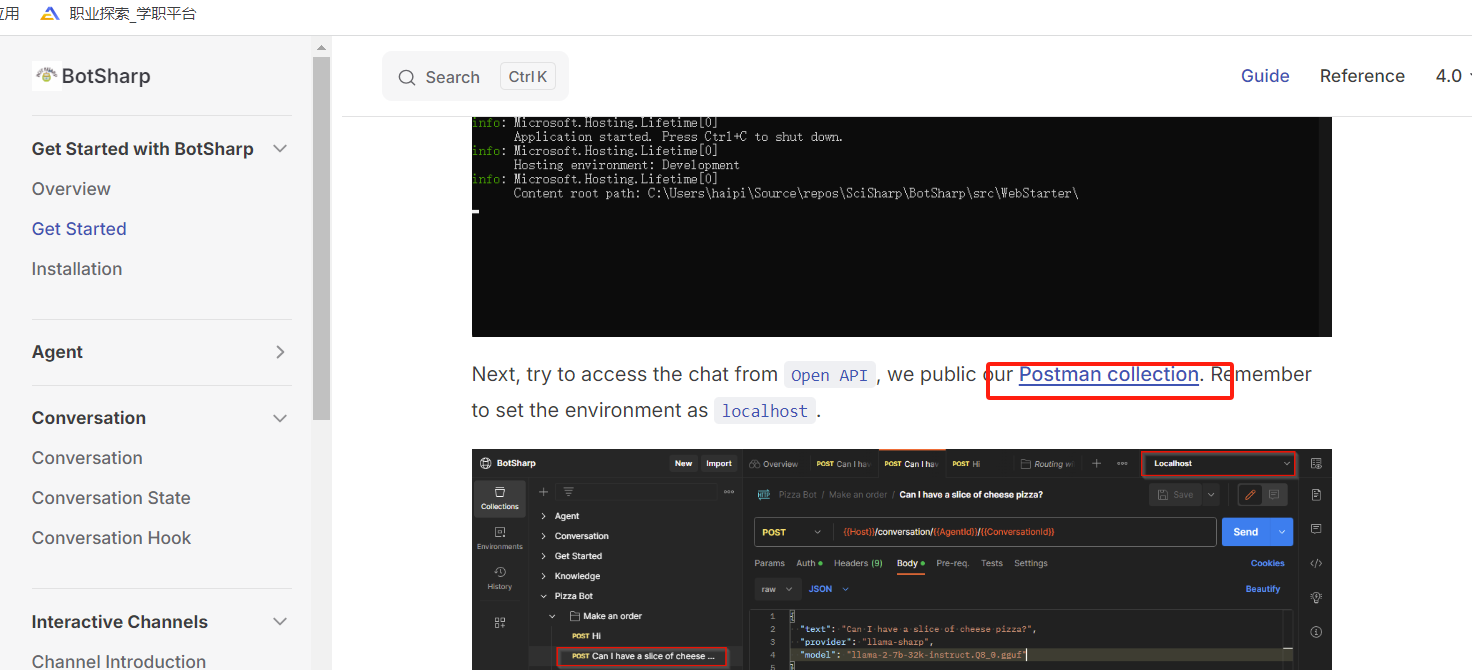1472x670 pixels.
Task: Click the Import button in Postman screenshot
Action: pos(719,463)
